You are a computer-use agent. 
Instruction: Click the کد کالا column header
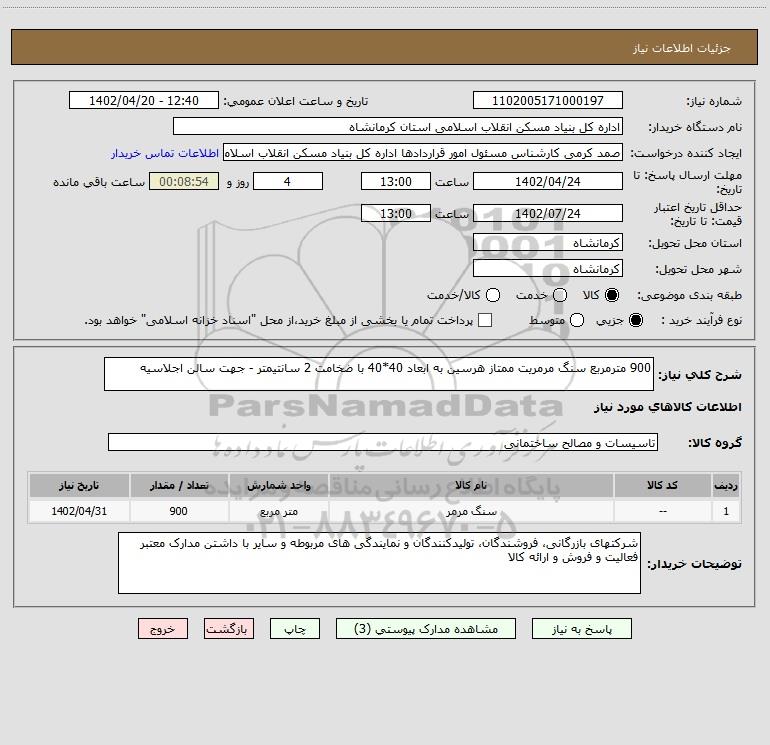tap(662, 485)
